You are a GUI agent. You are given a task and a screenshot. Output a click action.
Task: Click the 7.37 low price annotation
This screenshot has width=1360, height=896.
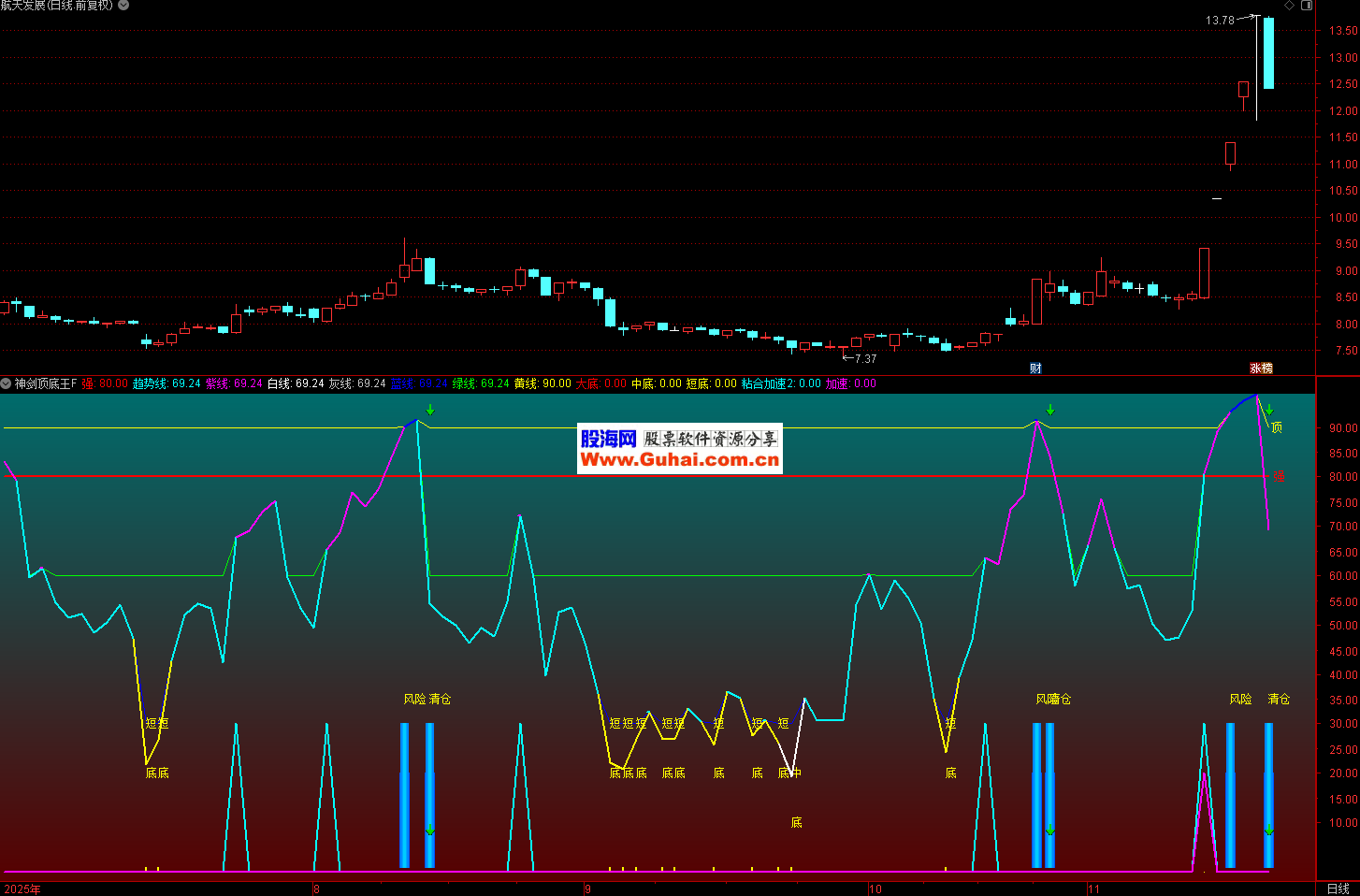(865, 358)
